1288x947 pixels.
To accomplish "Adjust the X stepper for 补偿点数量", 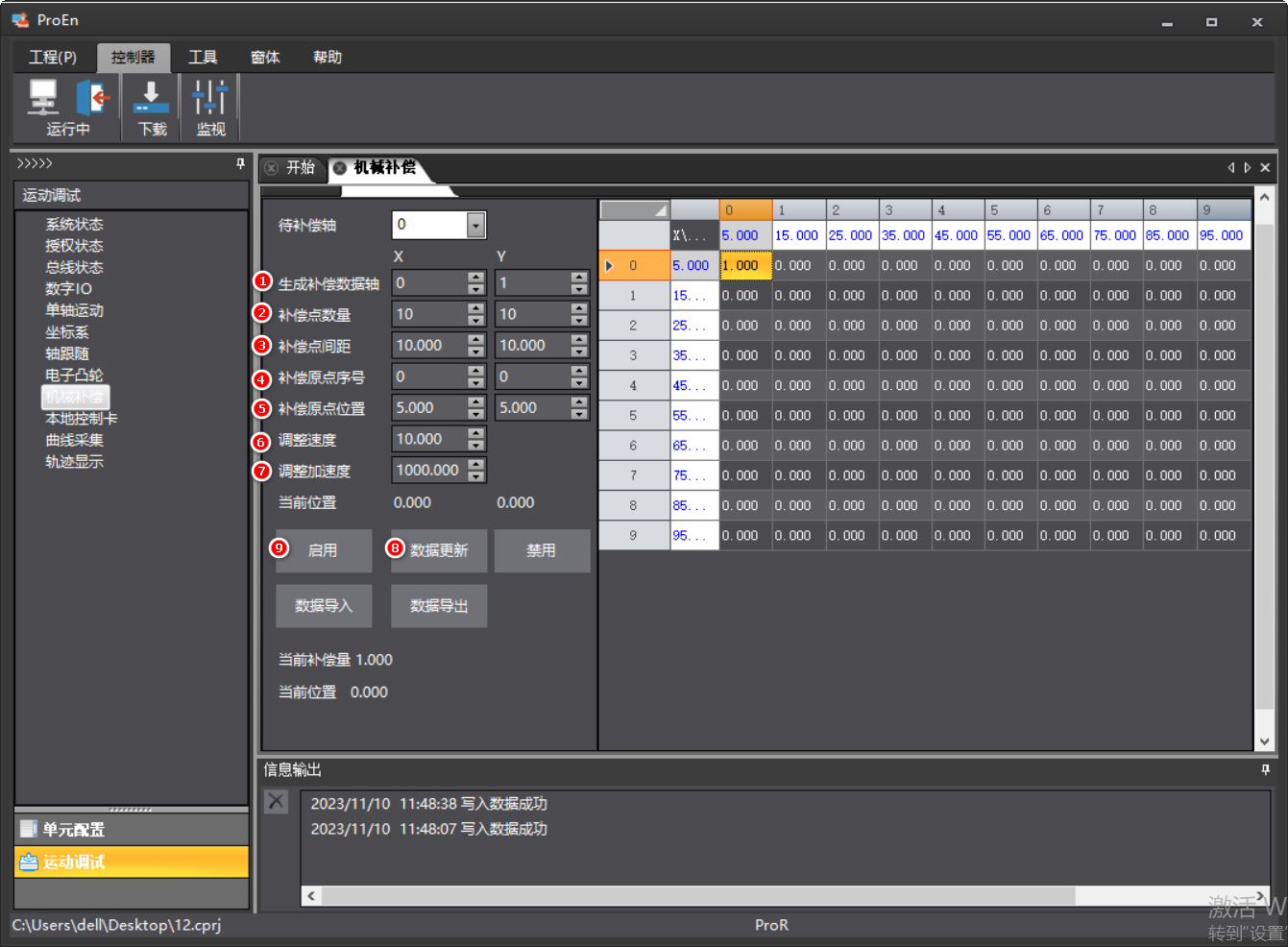I will click(x=476, y=314).
